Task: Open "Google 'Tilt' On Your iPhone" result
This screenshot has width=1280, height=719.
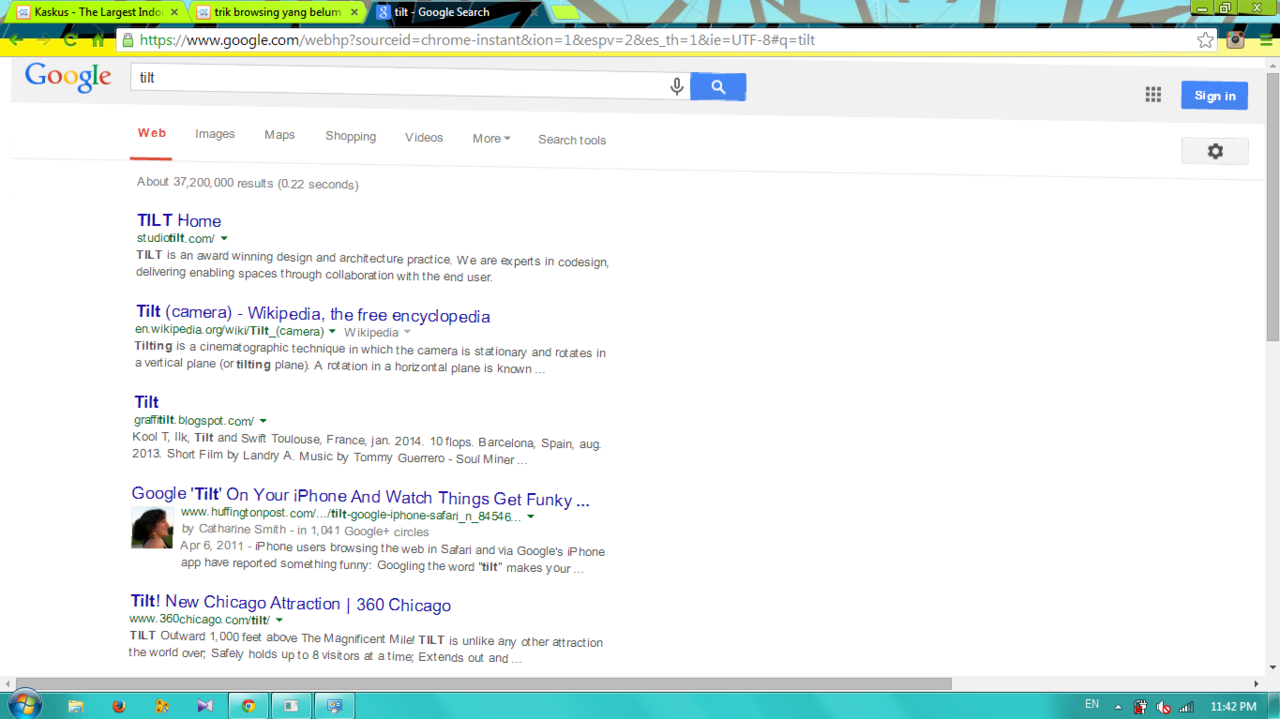Action: 361,495
